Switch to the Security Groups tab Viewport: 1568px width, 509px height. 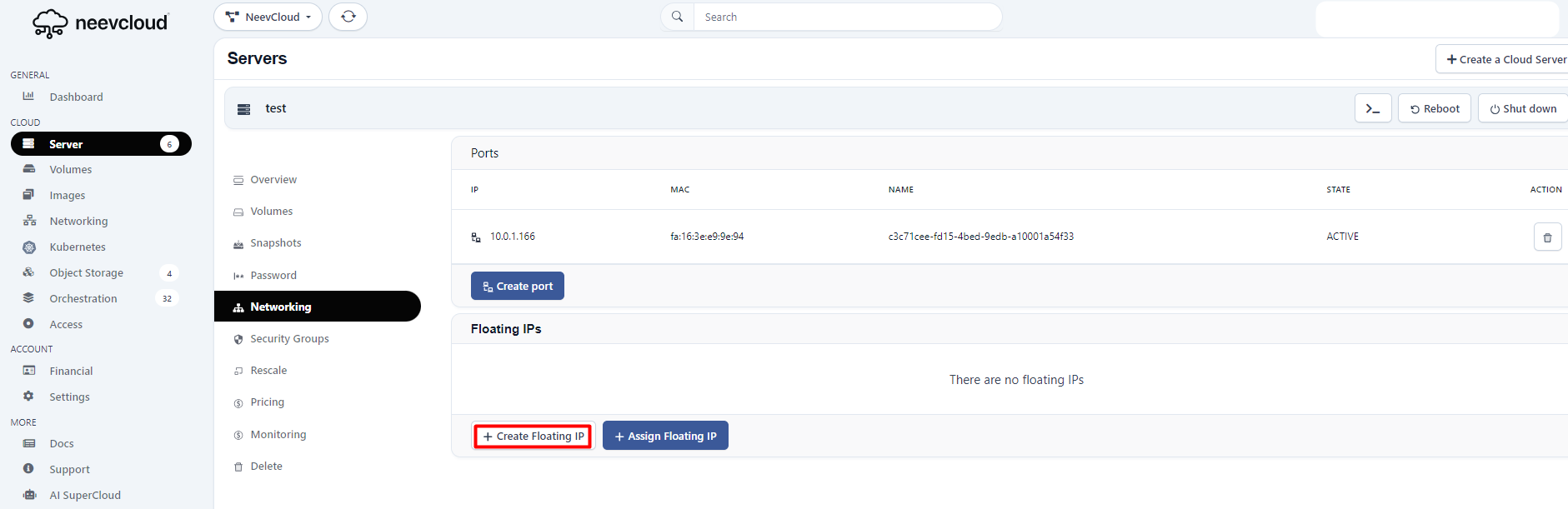(289, 339)
